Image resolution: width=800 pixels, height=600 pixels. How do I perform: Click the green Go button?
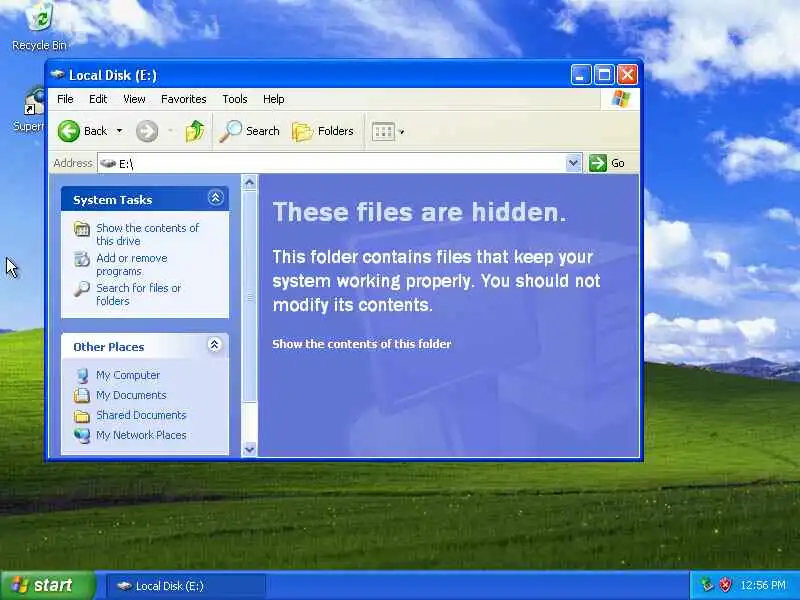pyautogui.click(x=607, y=163)
